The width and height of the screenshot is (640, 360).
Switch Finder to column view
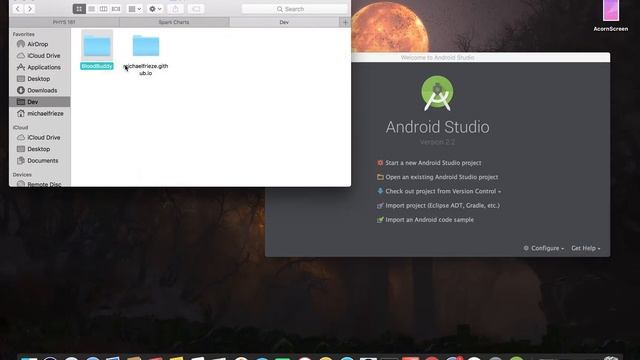(x=104, y=9)
